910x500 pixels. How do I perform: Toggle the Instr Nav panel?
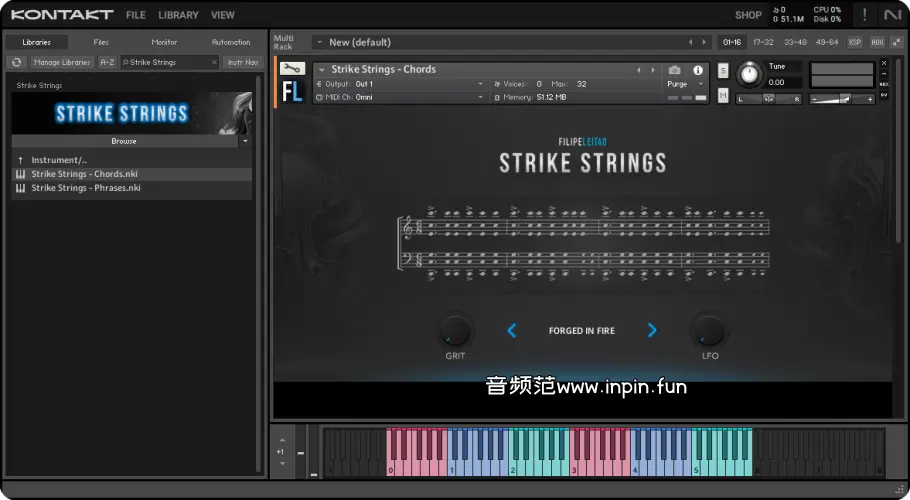[243, 62]
